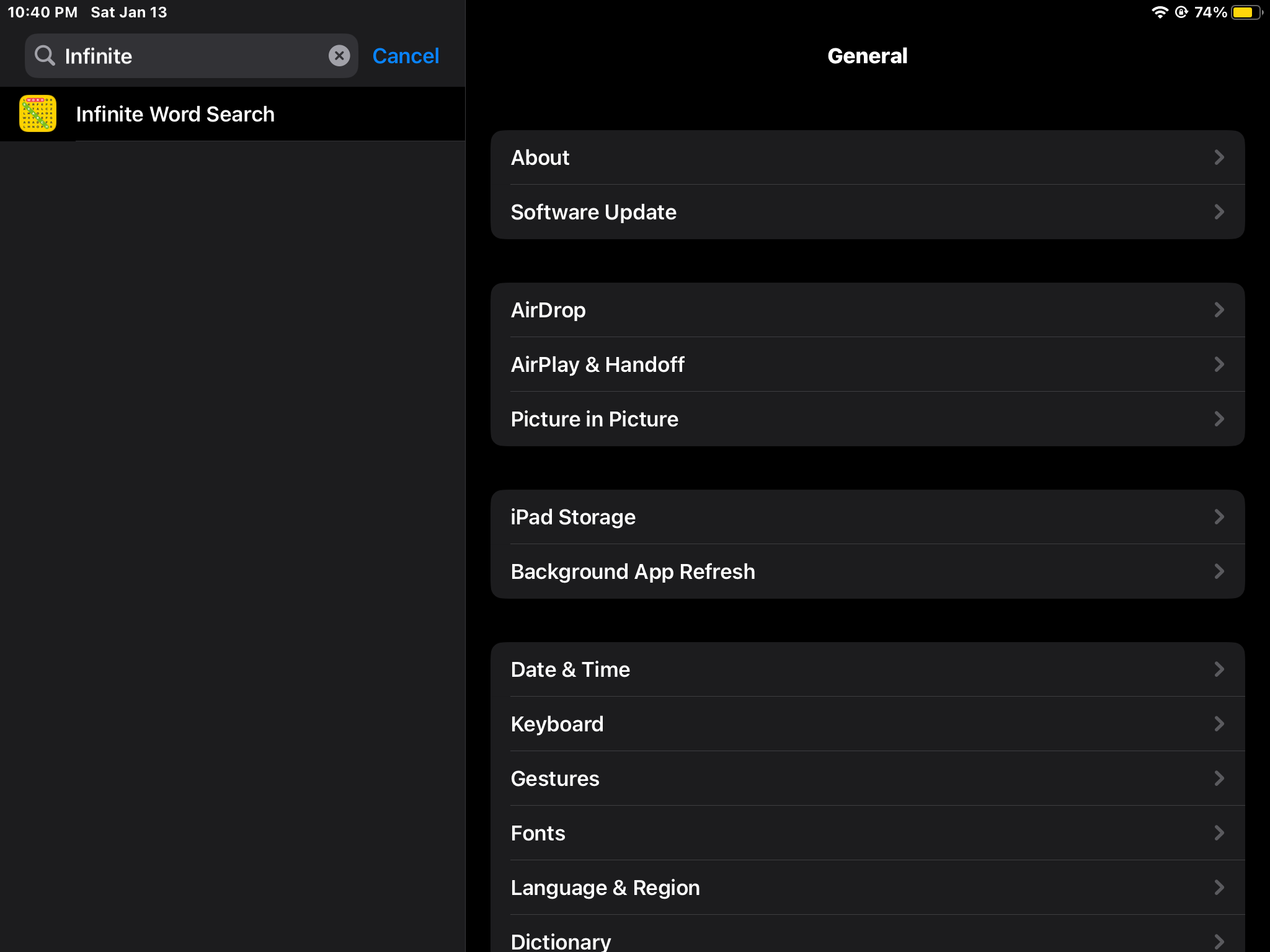Tap the battery indicator icon
The width and height of the screenshot is (1270, 952).
pos(1246,12)
